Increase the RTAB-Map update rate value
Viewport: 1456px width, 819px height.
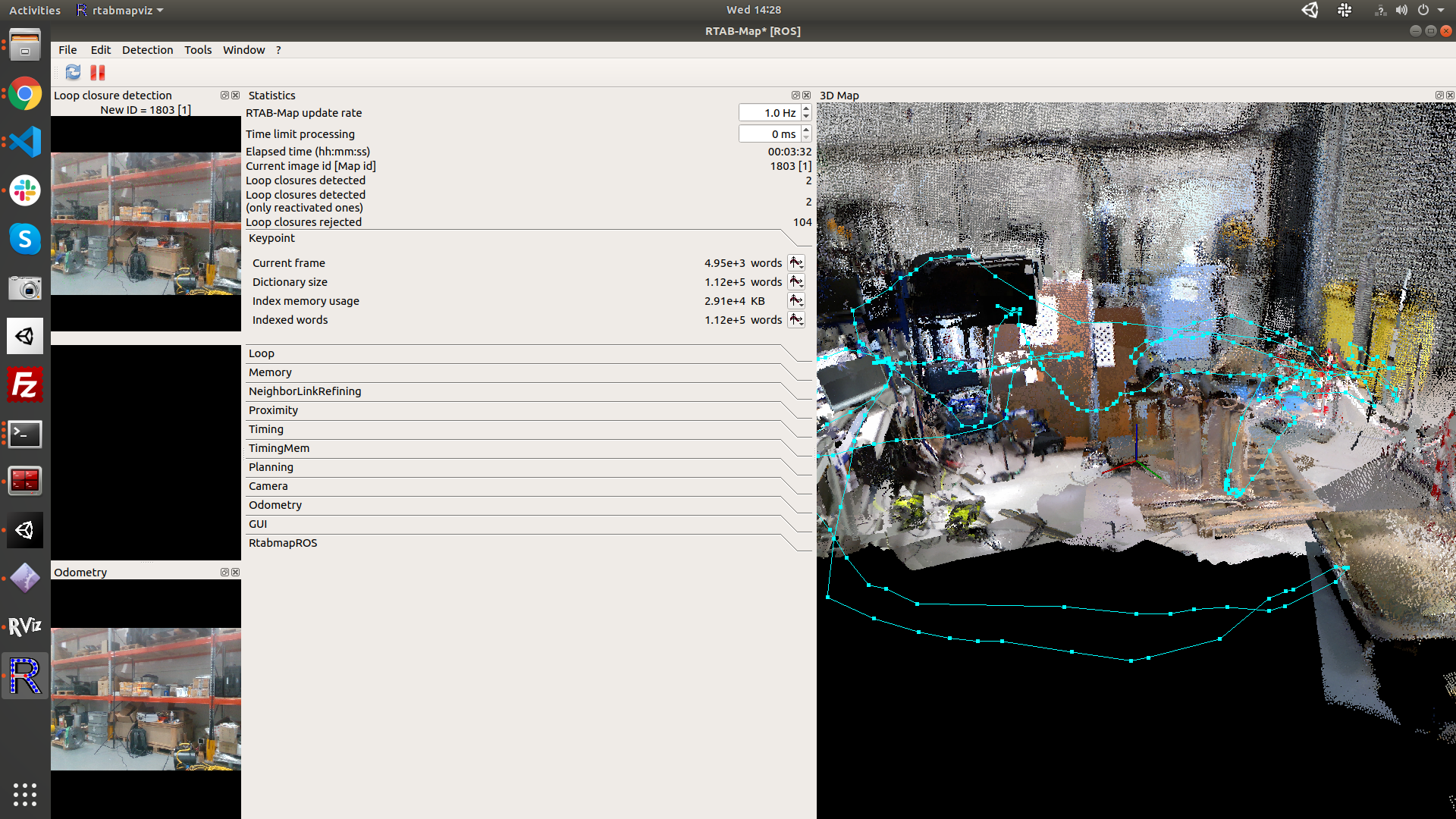point(806,108)
